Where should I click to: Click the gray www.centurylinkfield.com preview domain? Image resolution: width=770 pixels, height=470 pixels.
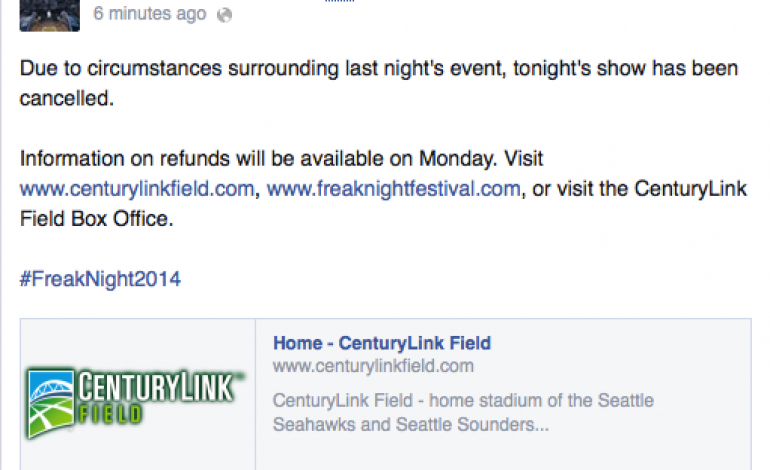click(x=373, y=366)
